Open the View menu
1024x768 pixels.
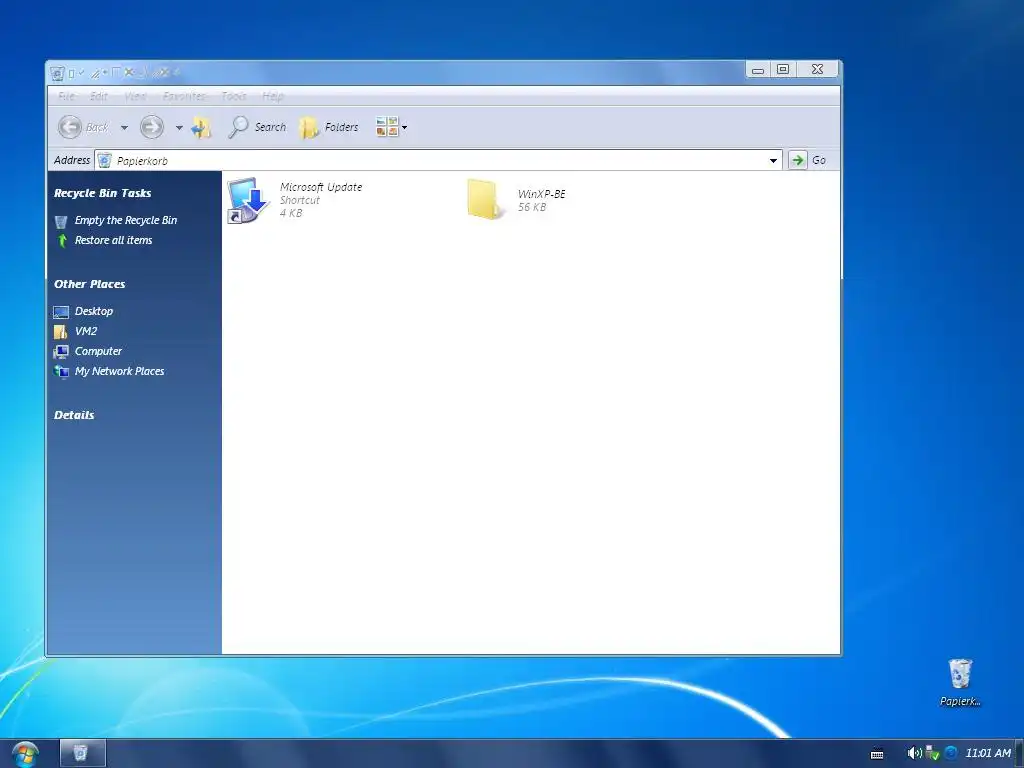pos(135,96)
